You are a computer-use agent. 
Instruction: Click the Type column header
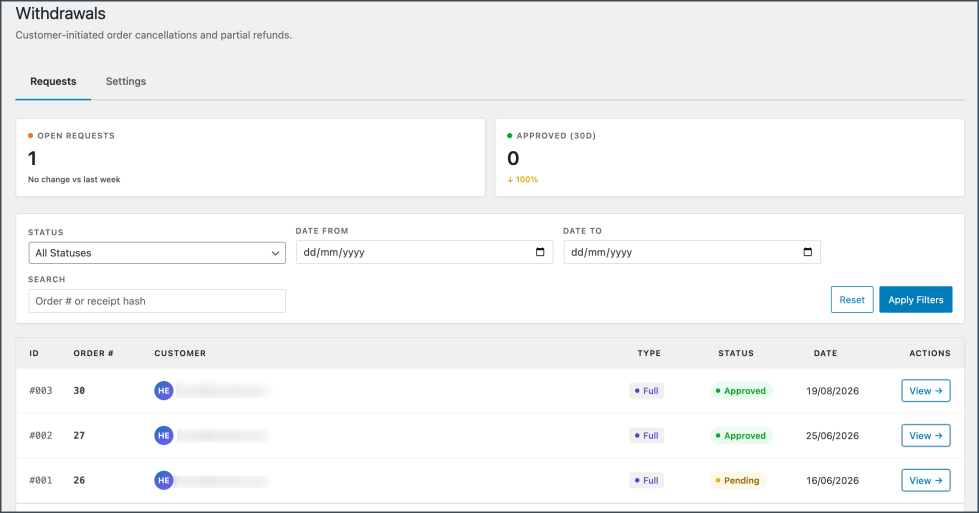[649, 353]
